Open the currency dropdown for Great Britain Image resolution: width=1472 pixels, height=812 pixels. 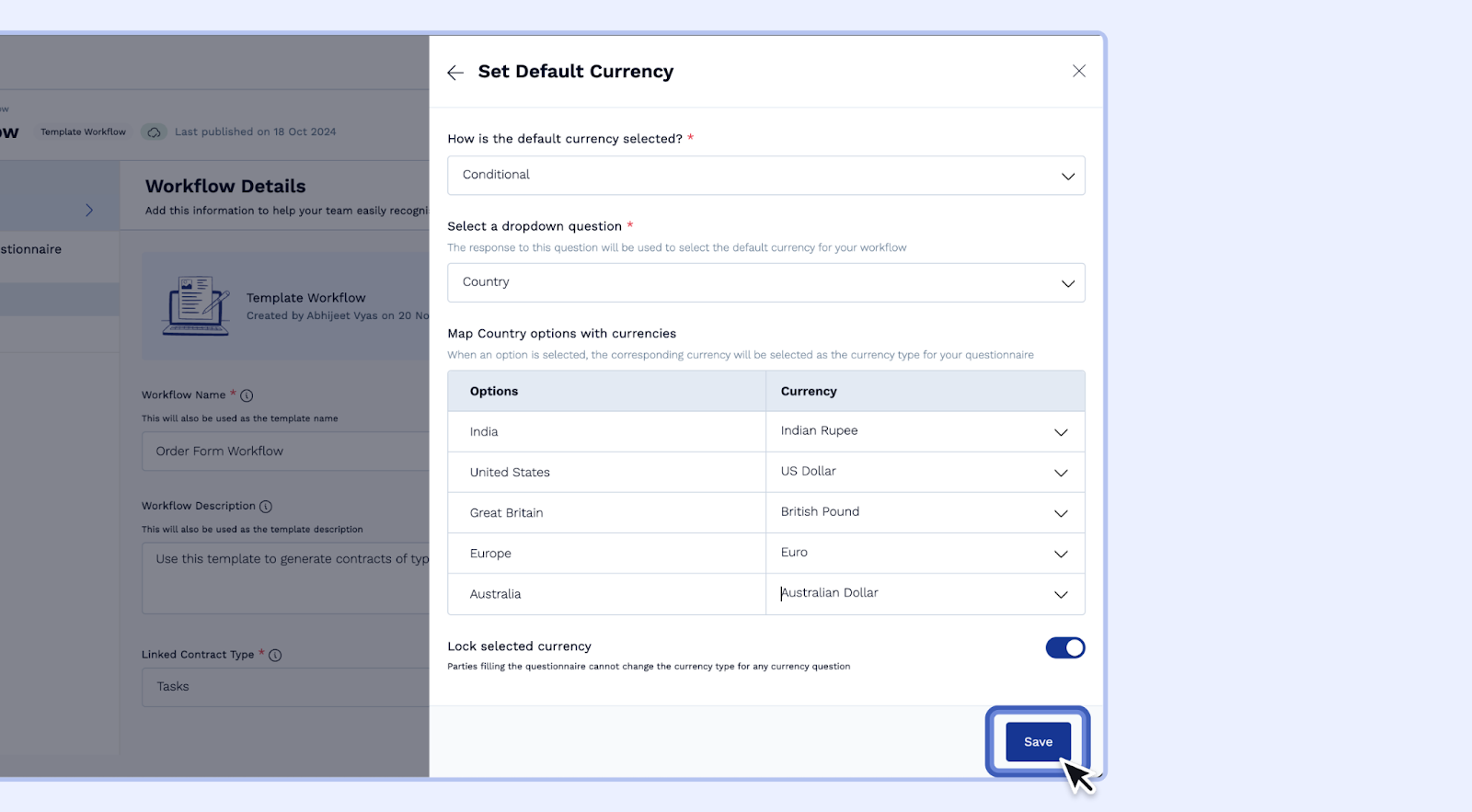(x=926, y=512)
